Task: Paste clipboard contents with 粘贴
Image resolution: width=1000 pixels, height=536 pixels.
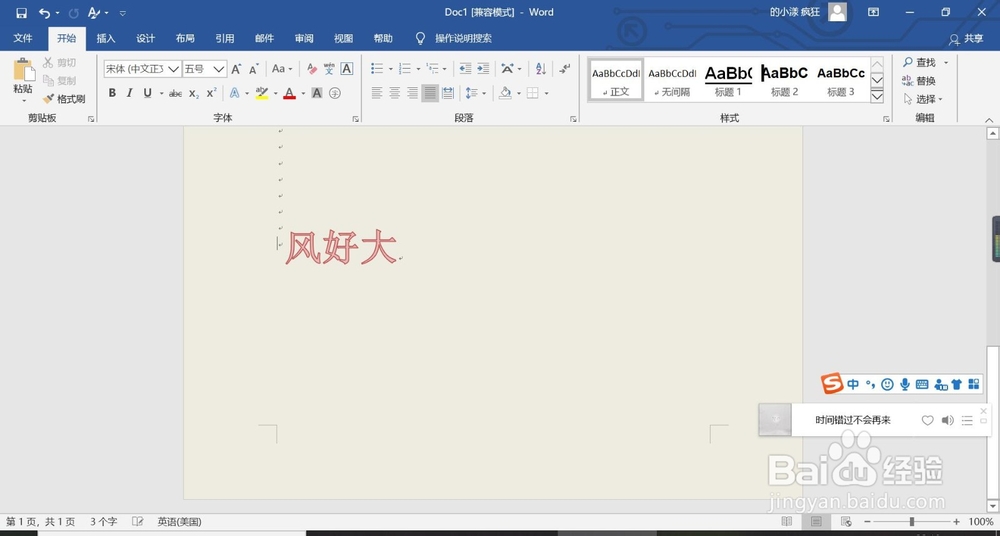Action: pos(24,77)
